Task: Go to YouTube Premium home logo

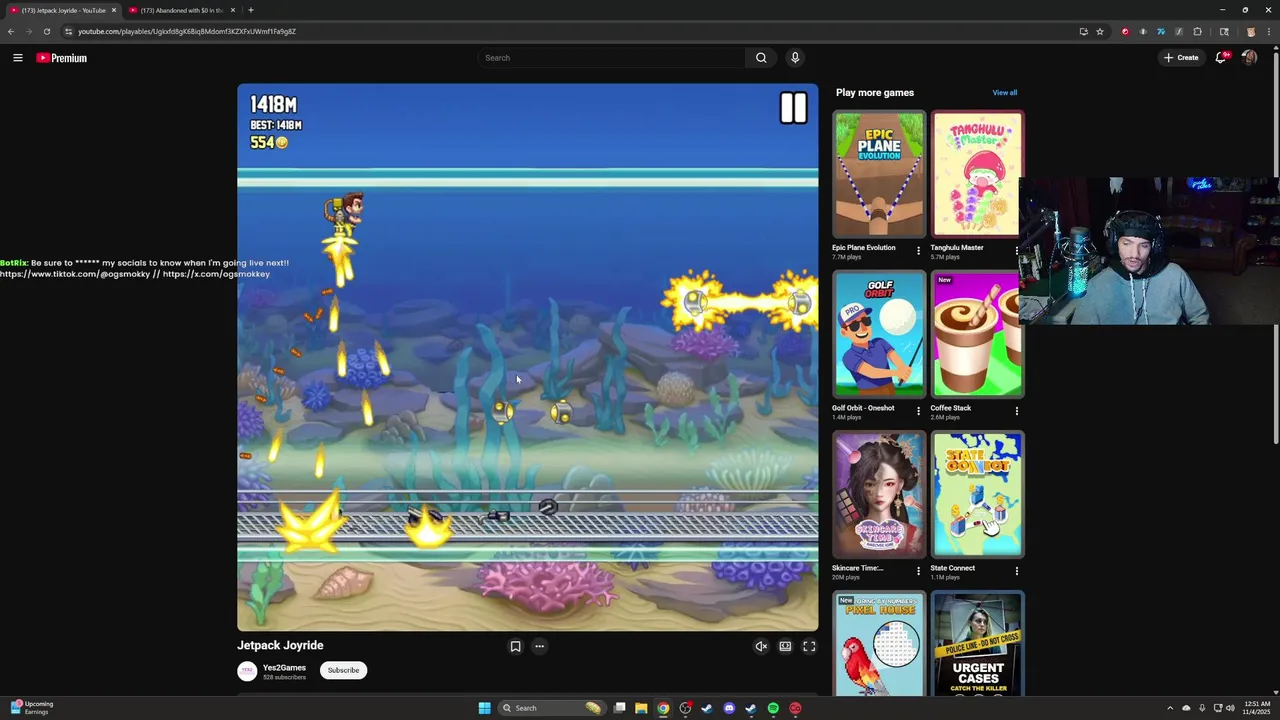Action: [62, 58]
